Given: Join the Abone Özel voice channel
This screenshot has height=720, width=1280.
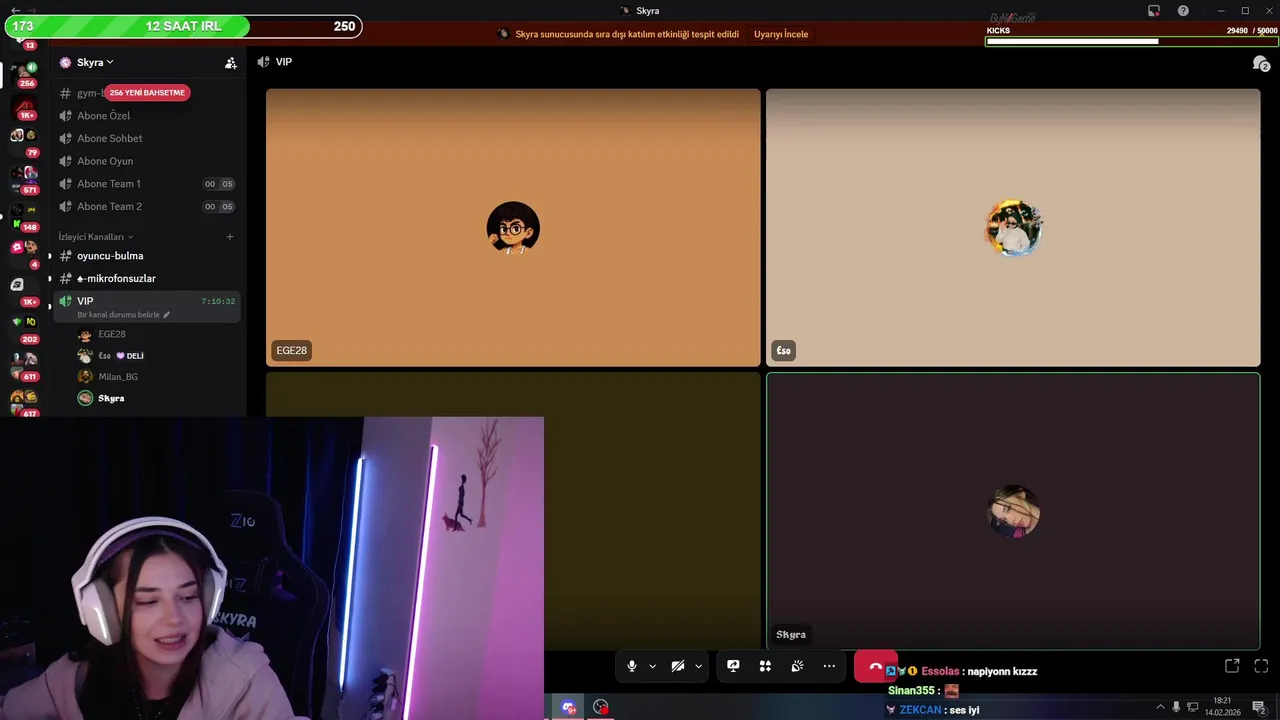Looking at the screenshot, I should (x=148, y=116).
